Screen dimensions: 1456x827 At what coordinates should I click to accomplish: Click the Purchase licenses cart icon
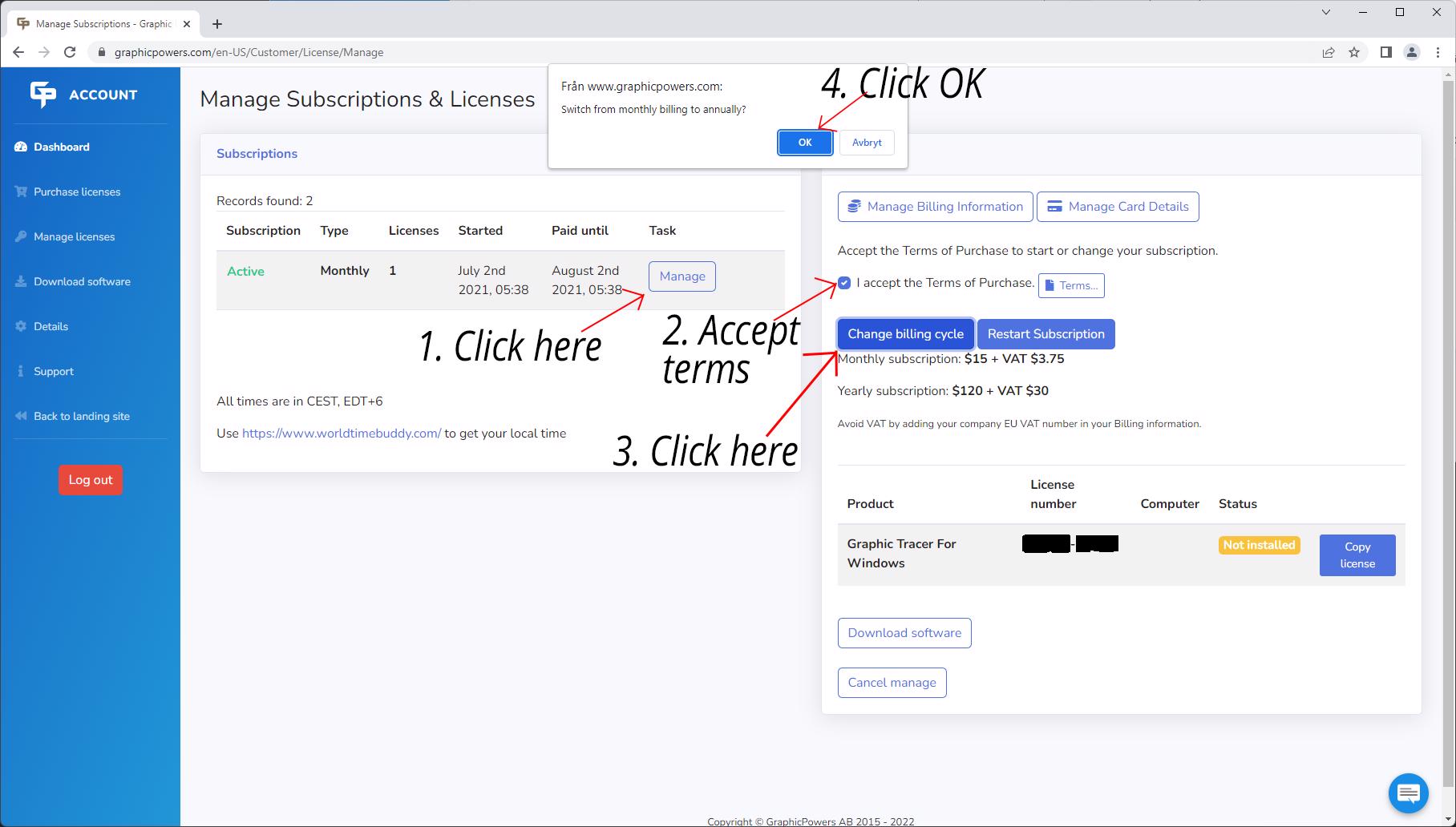21,192
